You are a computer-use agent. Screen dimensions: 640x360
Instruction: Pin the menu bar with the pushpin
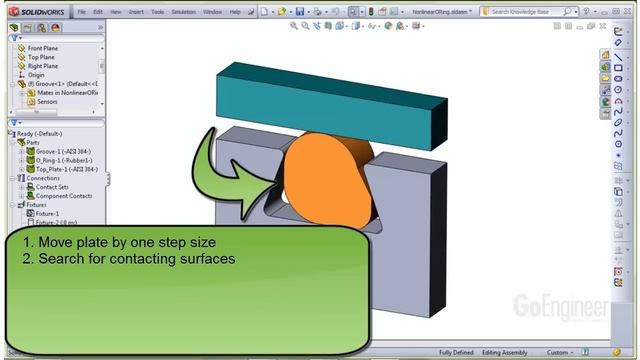(x=251, y=12)
